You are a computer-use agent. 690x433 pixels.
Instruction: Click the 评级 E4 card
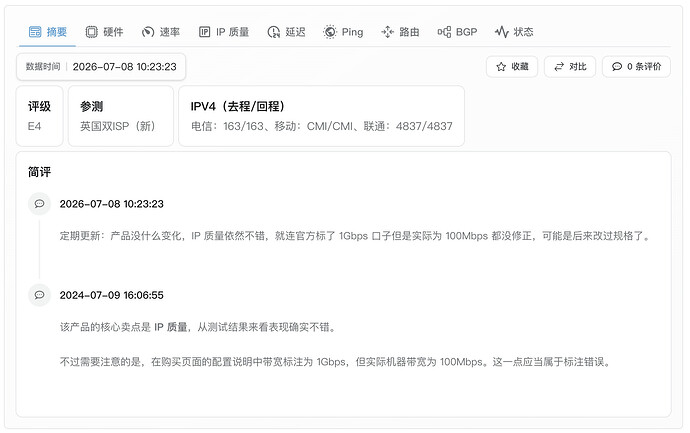(40, 116)
